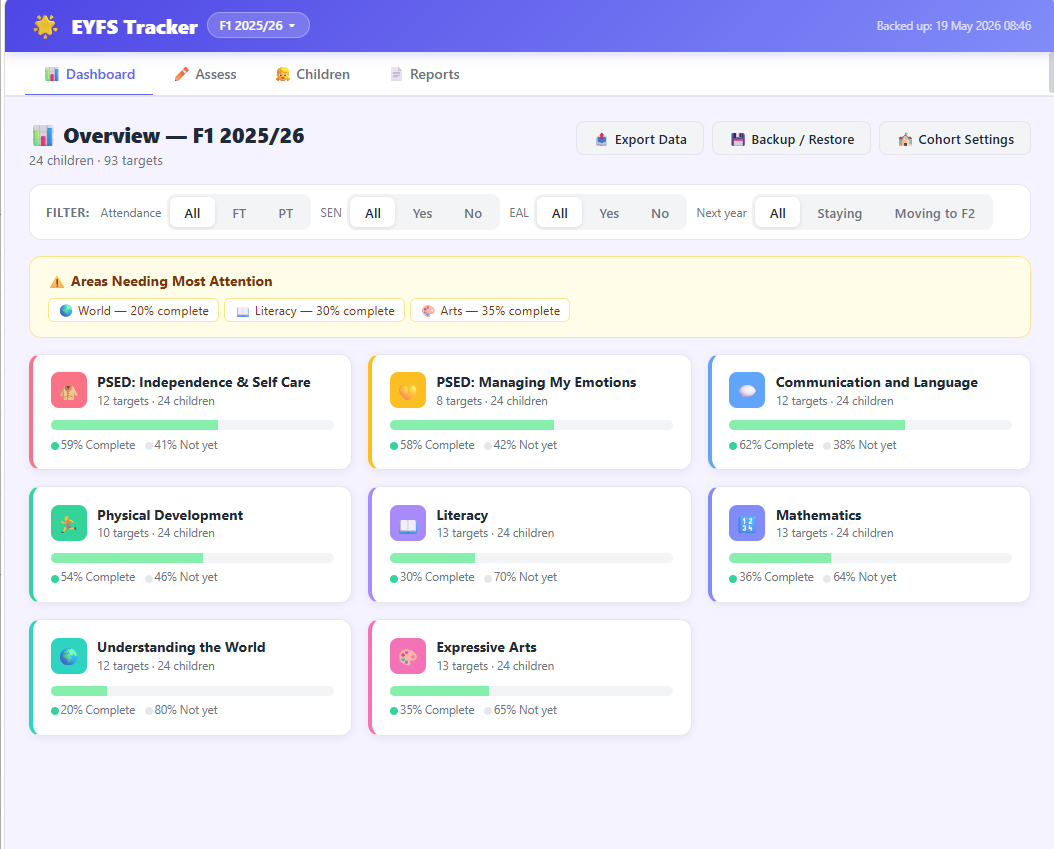The image size is (1054, 849).
Task: Filter attendance by PT
Action: point(286,213)
